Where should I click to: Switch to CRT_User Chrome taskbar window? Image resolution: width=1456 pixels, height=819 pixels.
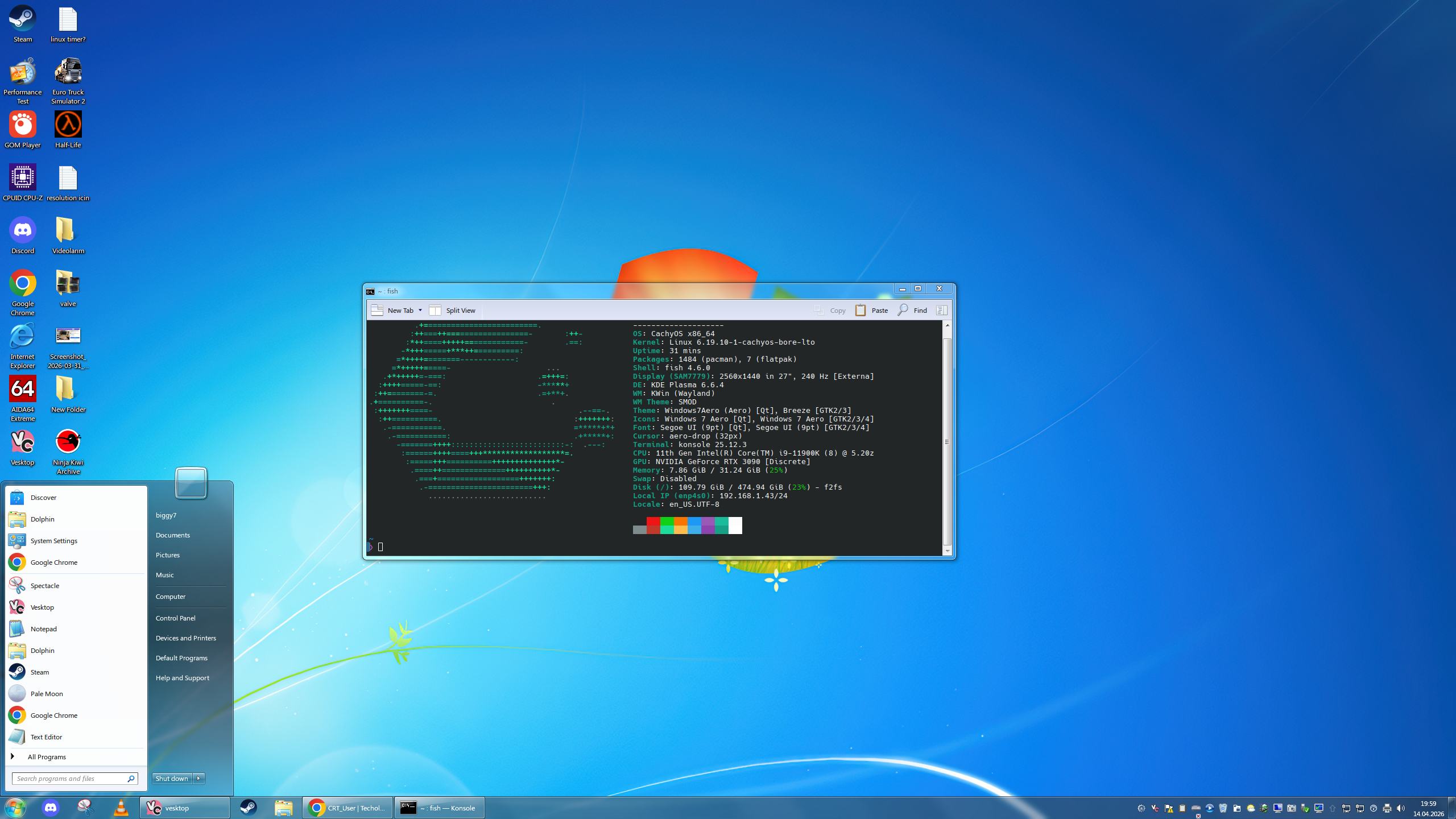pos(347,808)
